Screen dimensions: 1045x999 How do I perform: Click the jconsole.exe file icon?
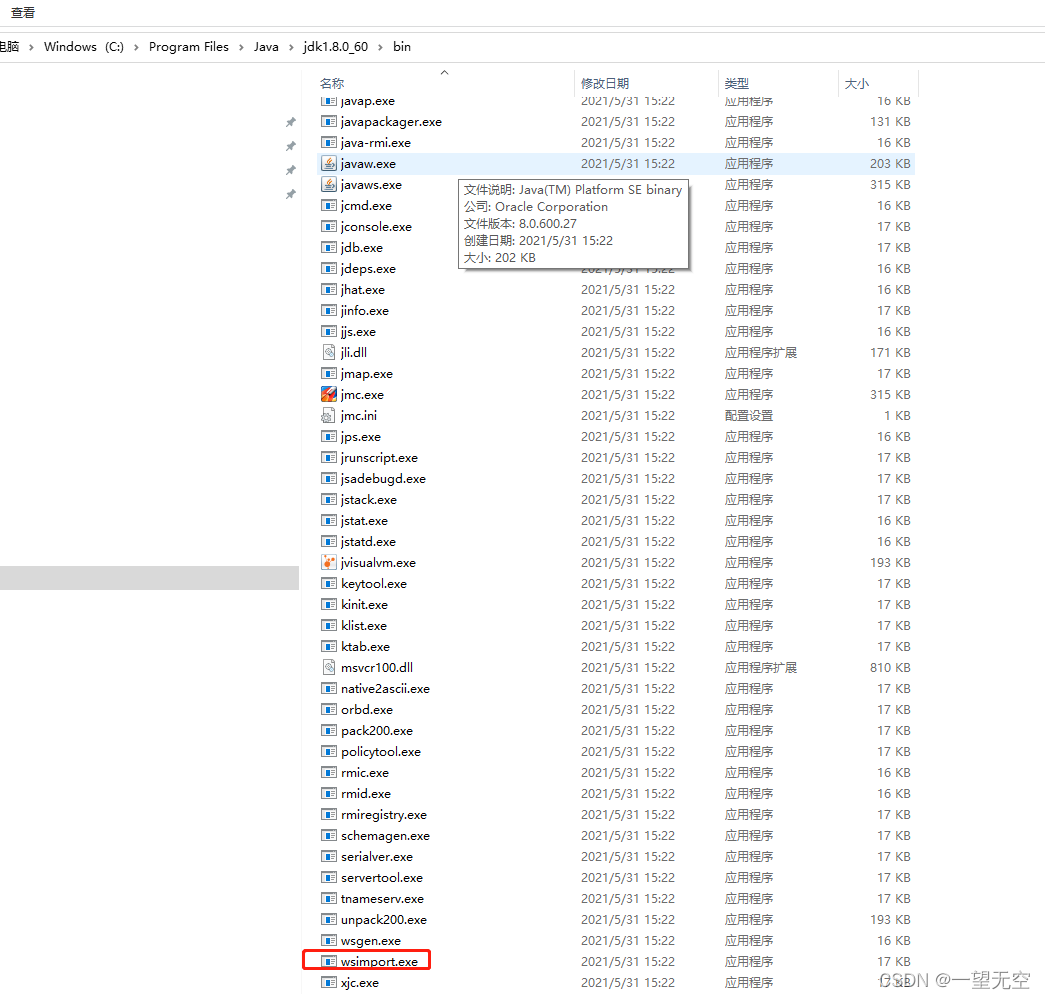(329, 227)
